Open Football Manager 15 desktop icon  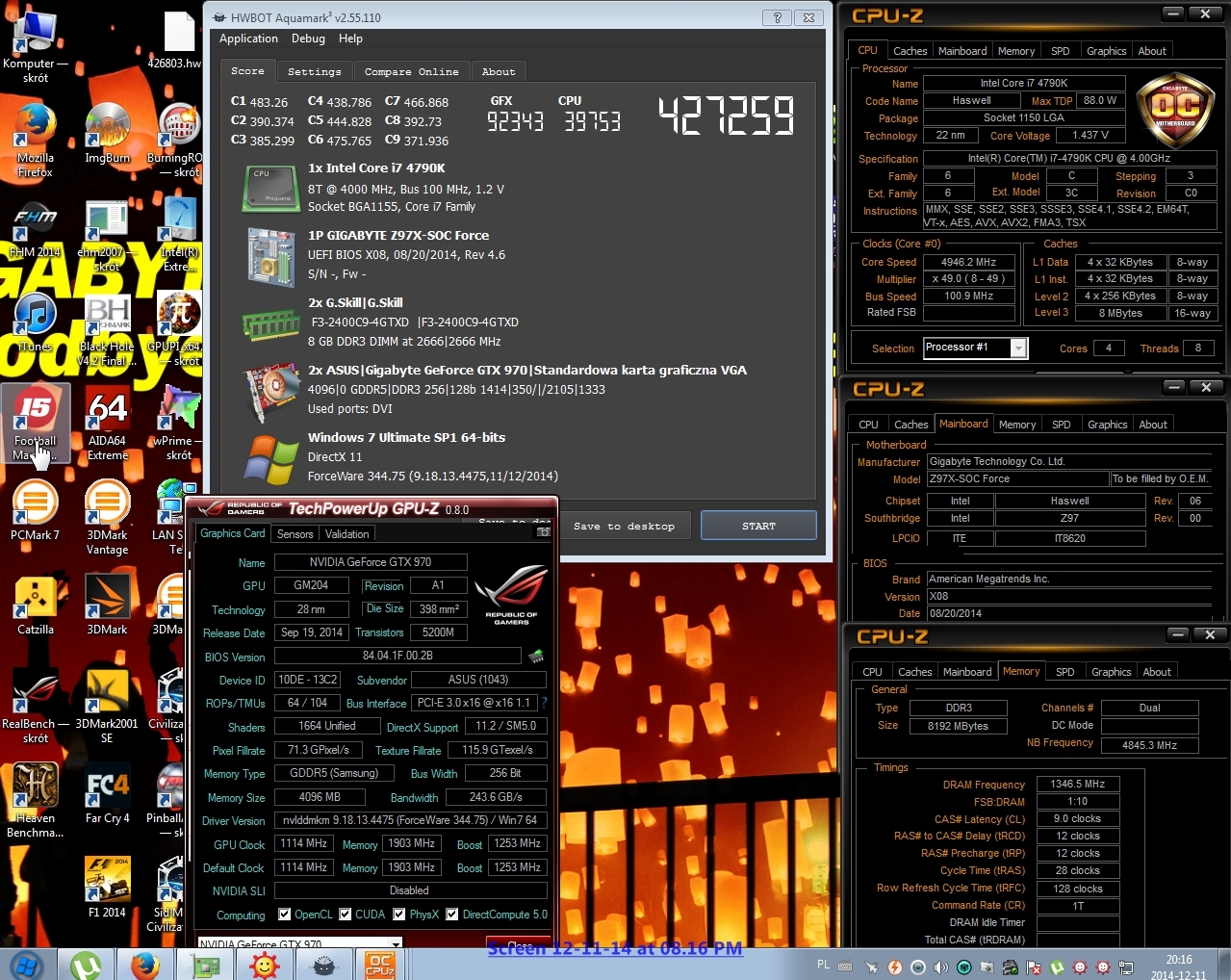pos(36,424)
